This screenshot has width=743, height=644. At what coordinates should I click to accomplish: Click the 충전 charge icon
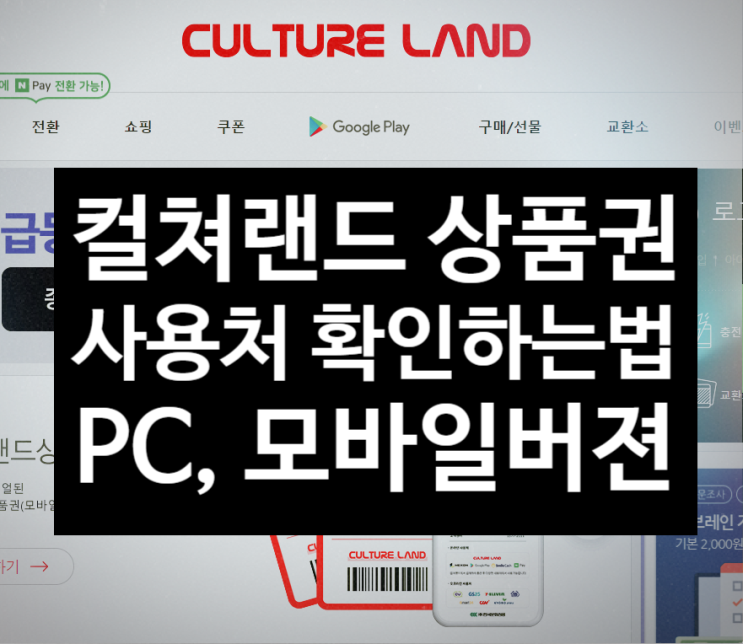704,330
